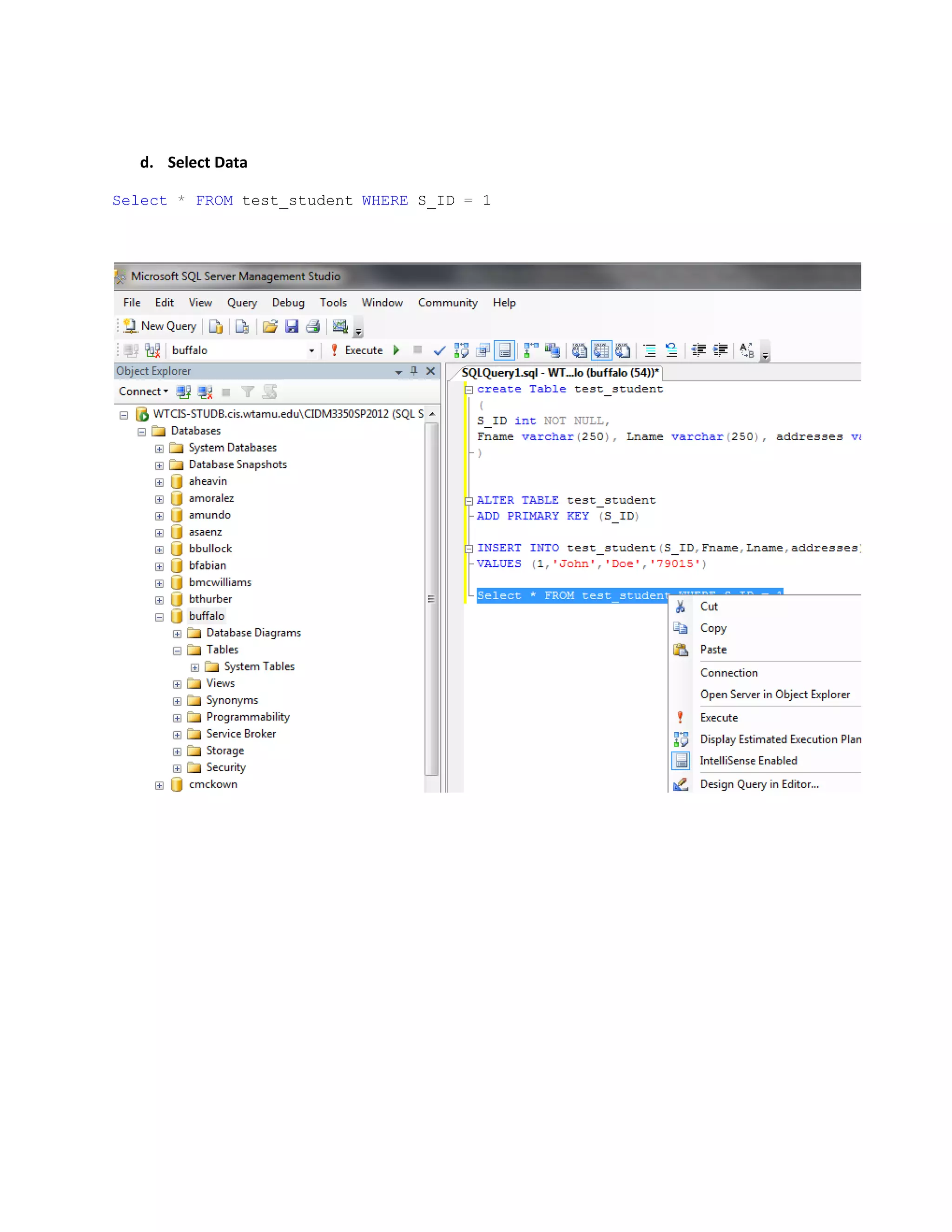
Task: Collapse the WTCIS-STUDB server node
Action: tap(124, 415)
